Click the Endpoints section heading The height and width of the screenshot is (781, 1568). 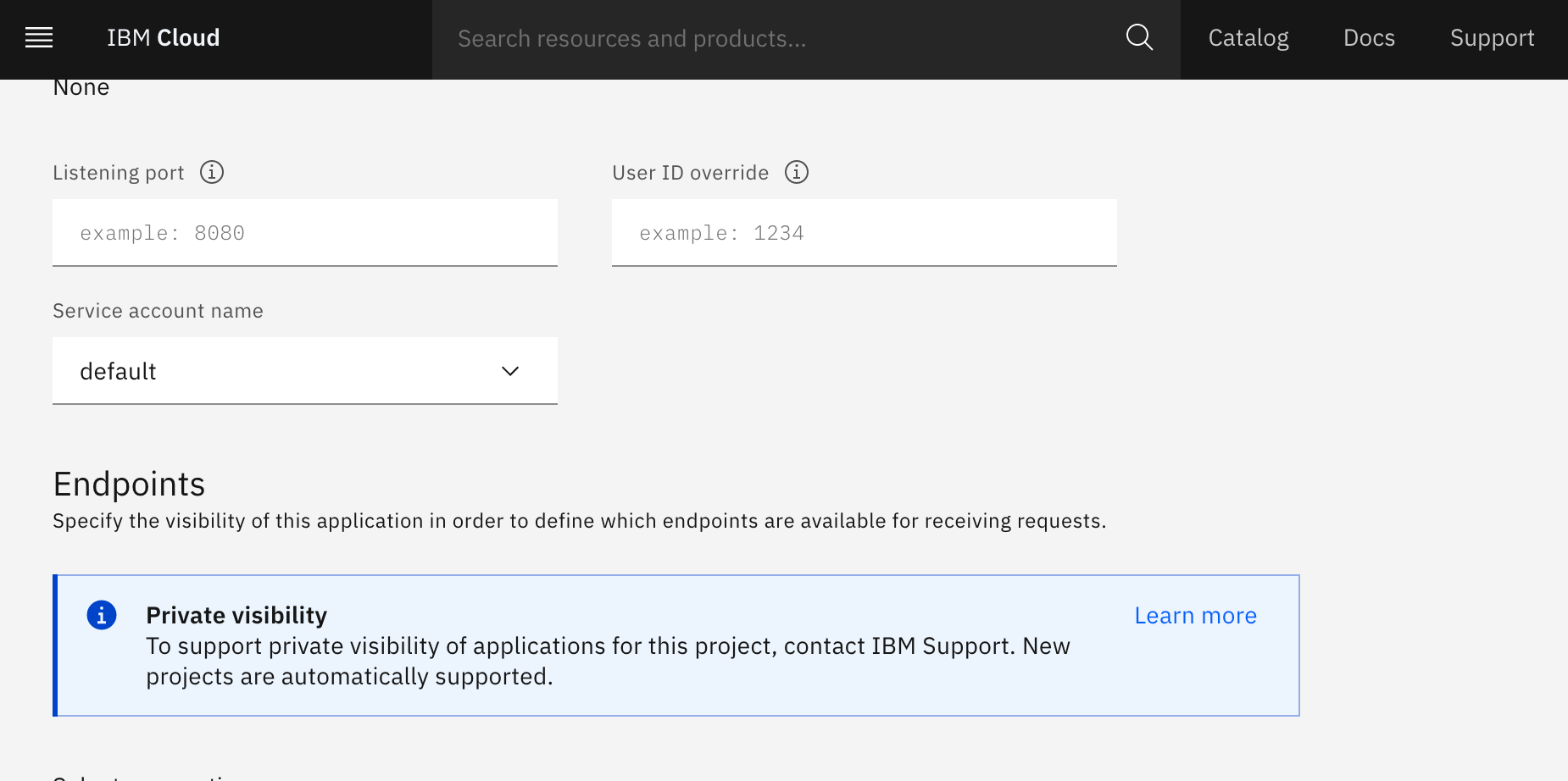pos(129,485)
